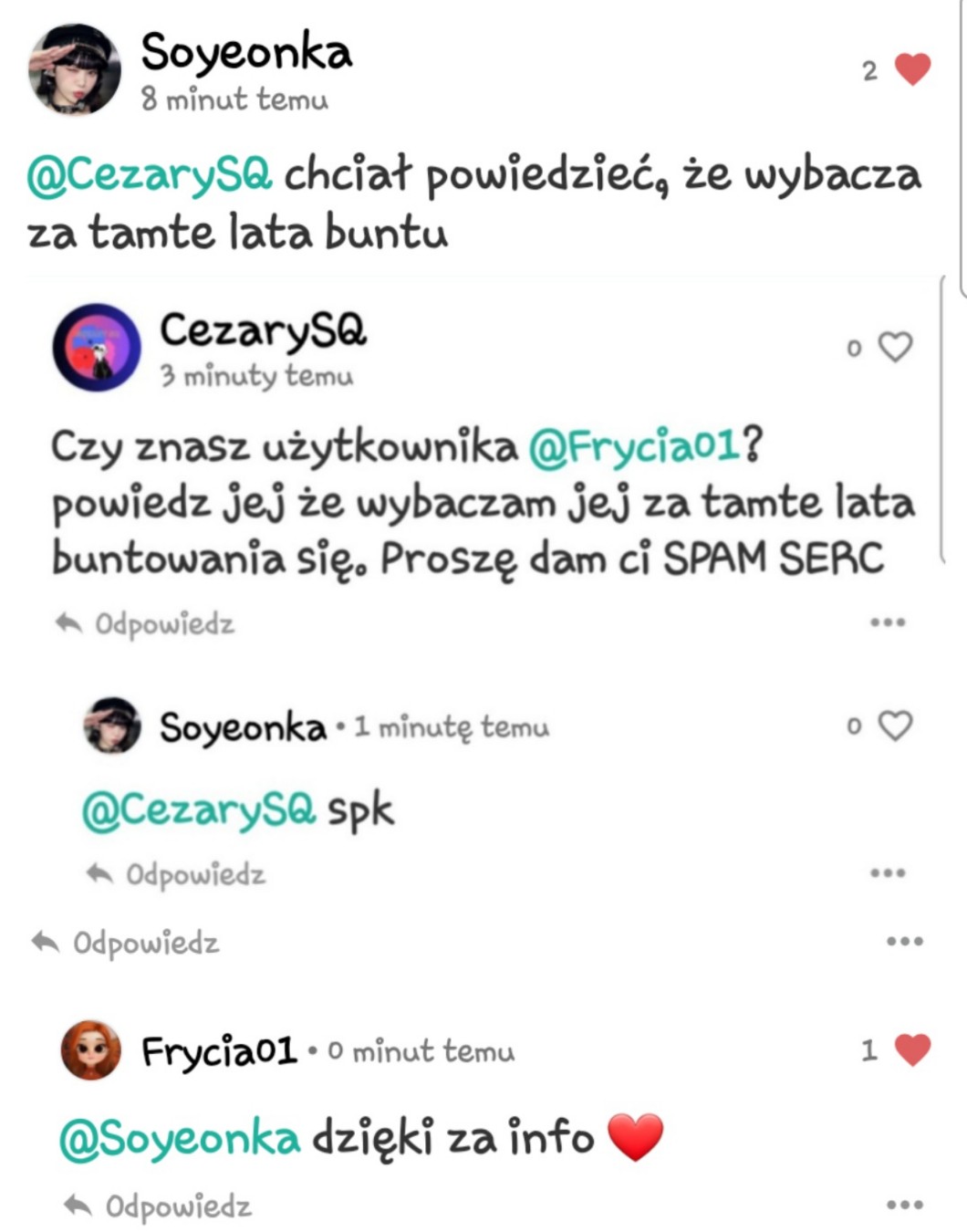Unlike Soyeonka's top post with red heart

tap(912, 69)
